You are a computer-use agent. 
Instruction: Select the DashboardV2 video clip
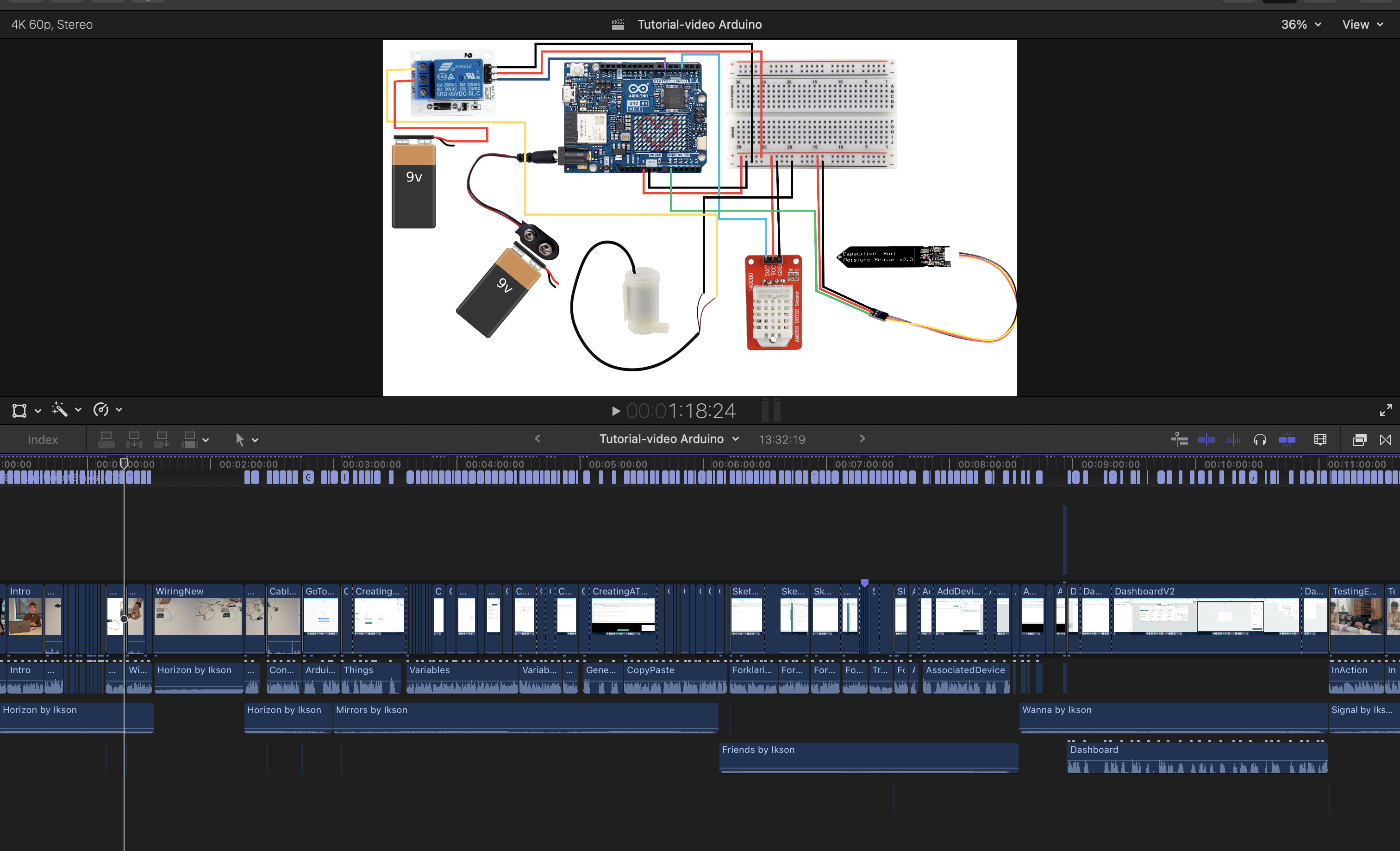point(1206,618)
